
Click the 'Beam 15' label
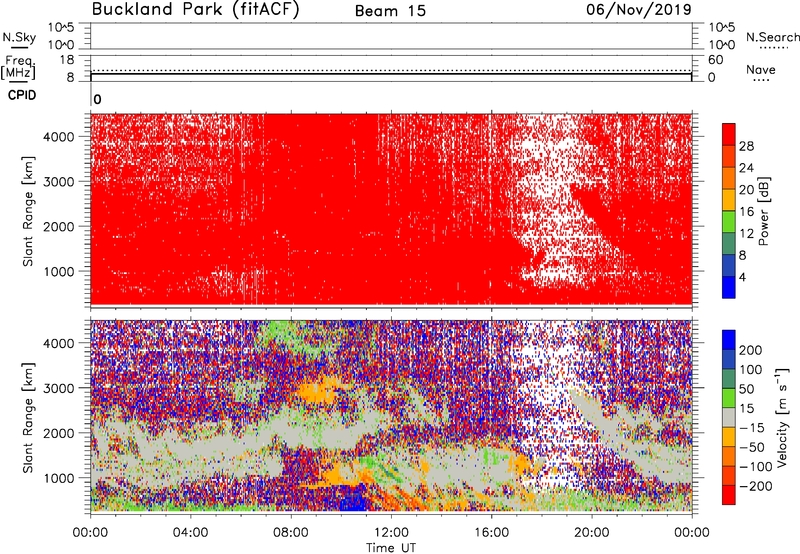pyautogui.click(x=390, y=11)
